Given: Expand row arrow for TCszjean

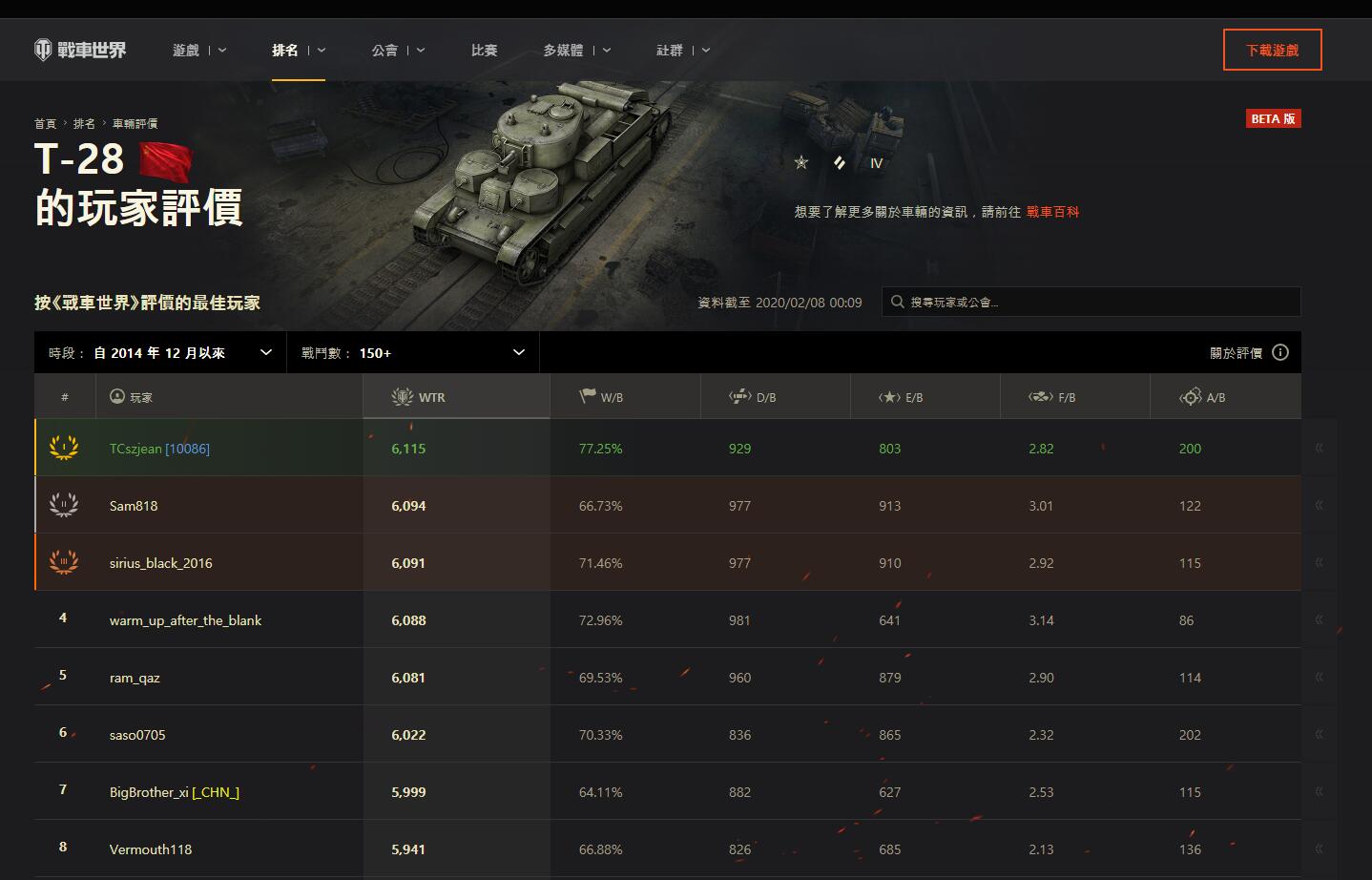Looking at the screenshot, I should pyautogui.click(x=1319, y=448).
